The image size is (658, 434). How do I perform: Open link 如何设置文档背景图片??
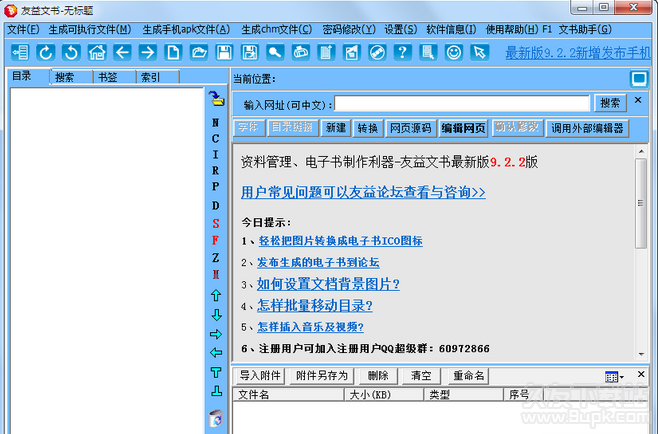328,284
